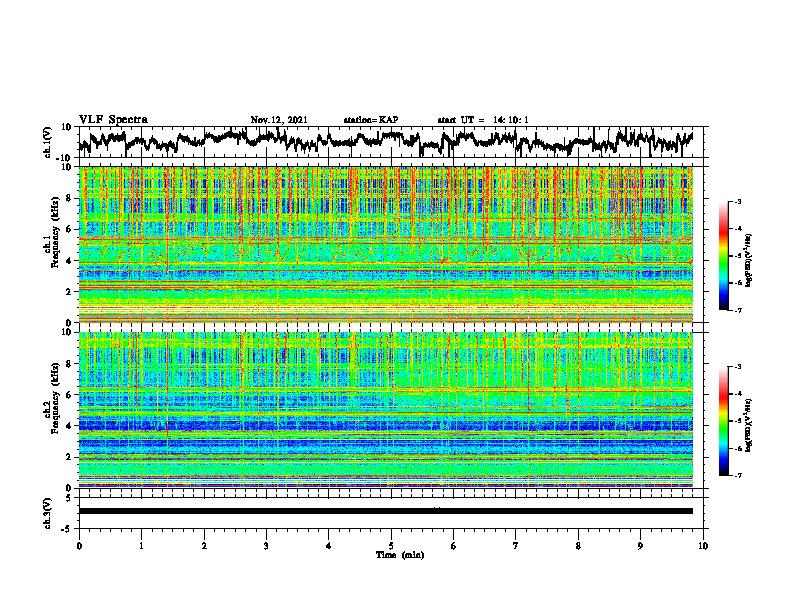Screen dimensions: 792x612
Task: Click inside the ch.2 spectrogram panel
Action: (386, 410)
